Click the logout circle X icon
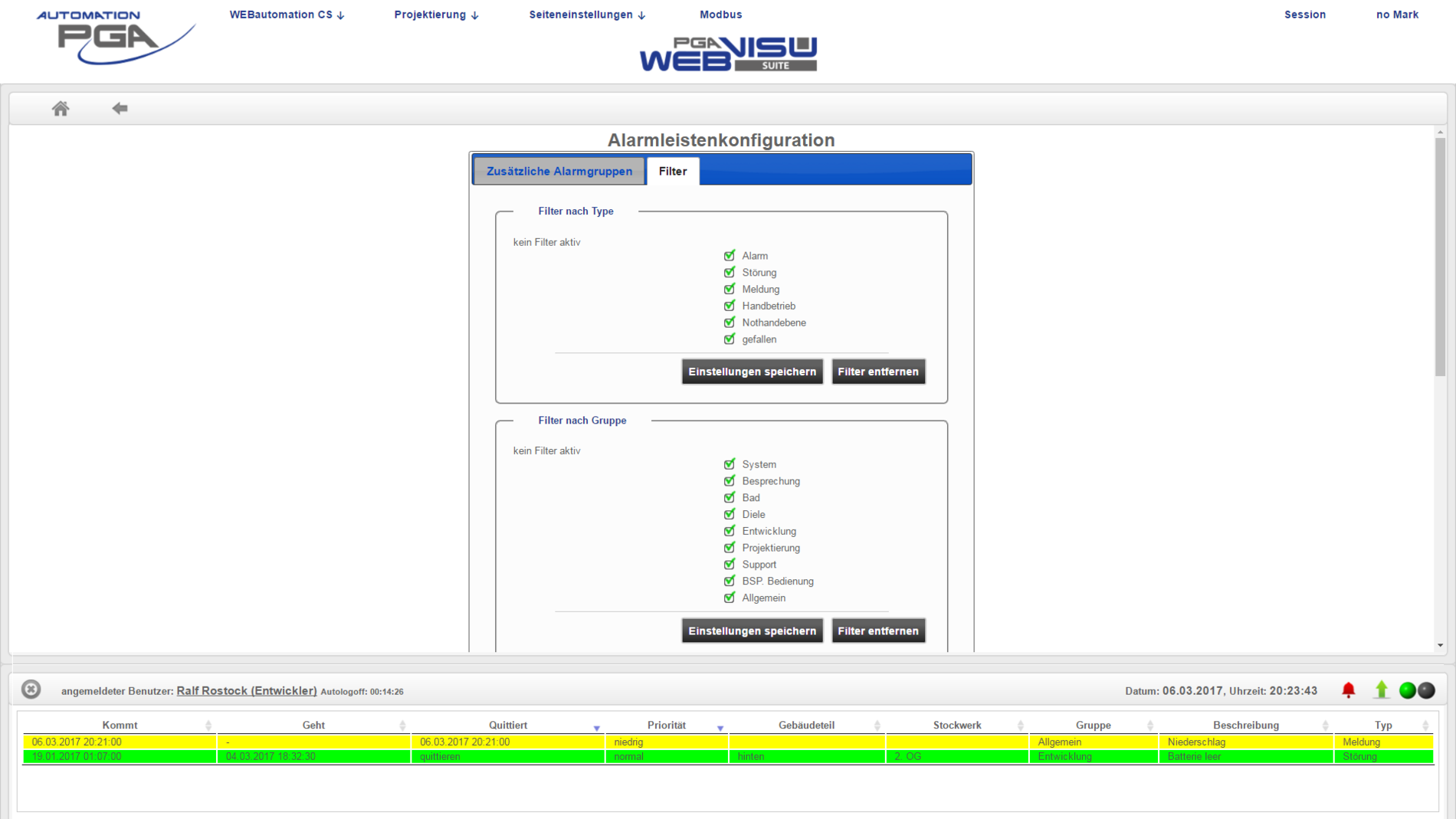This screenshot has height=819, width=1456. [x=31, y=690]
